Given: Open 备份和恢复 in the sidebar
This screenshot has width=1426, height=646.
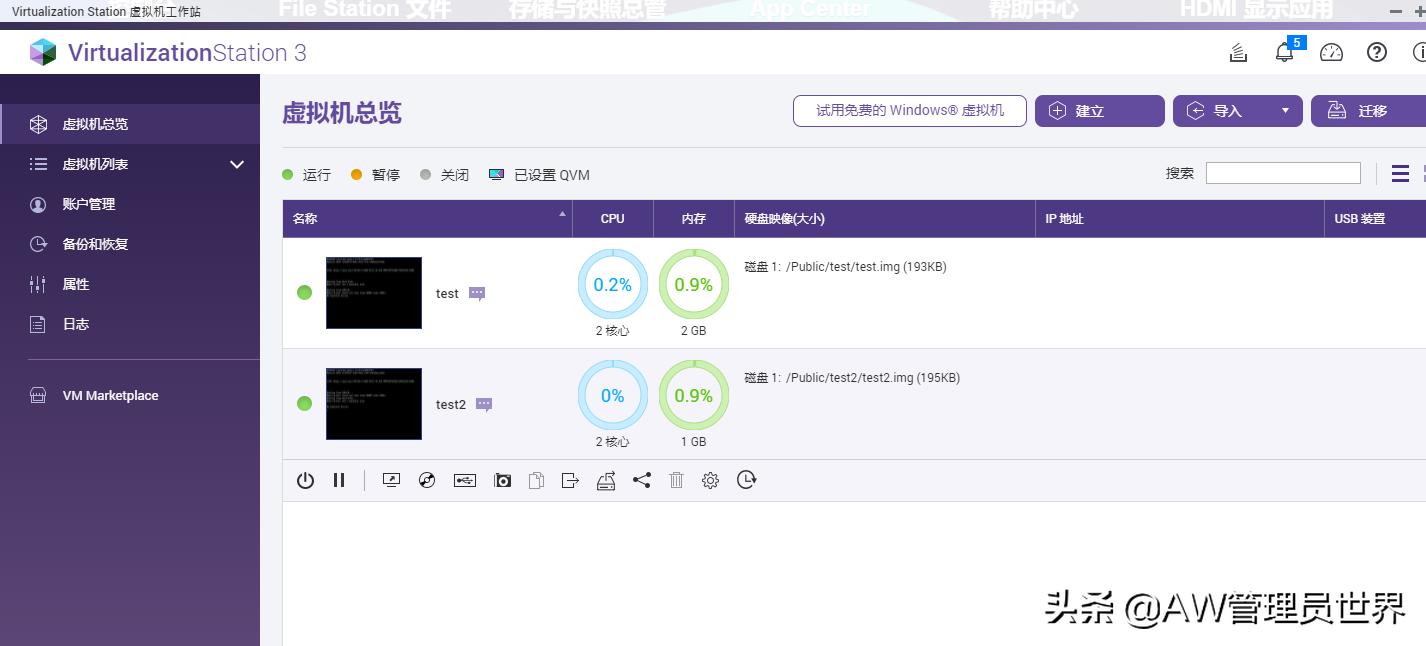Looking at the screenshot, I should [95, 244].
